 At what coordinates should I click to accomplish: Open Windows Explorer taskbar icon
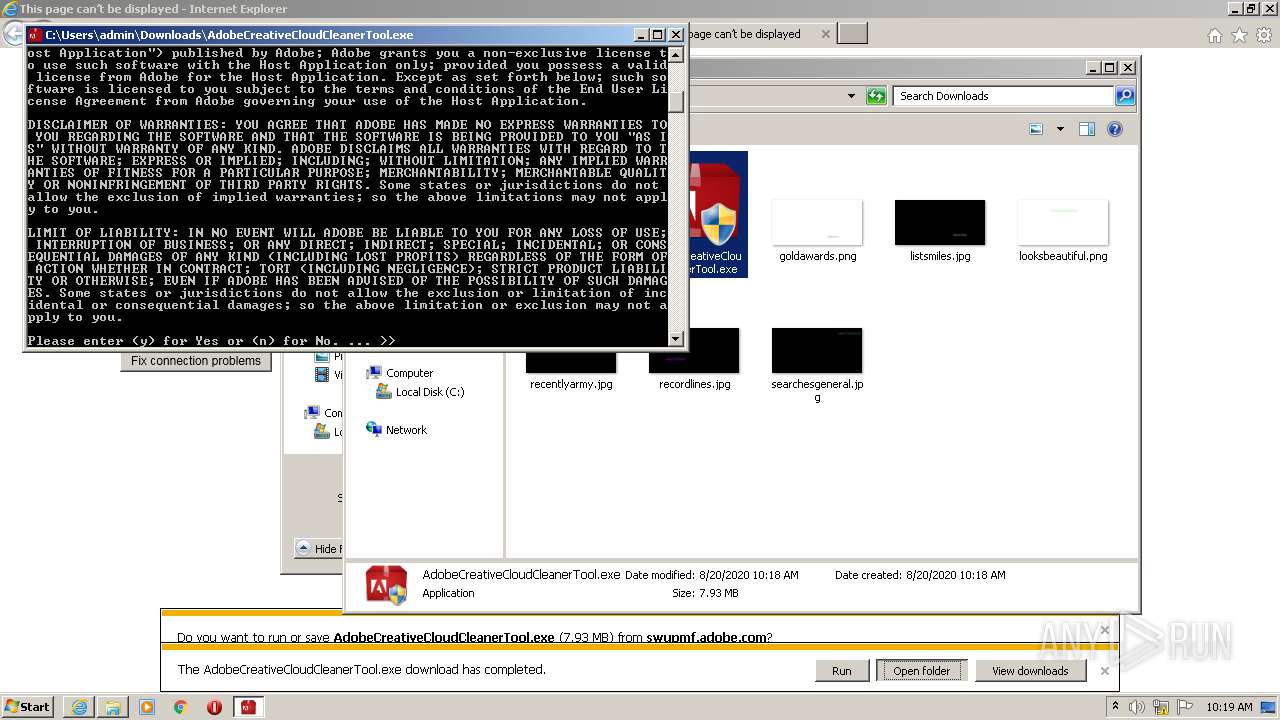click(x=113, y=707)
